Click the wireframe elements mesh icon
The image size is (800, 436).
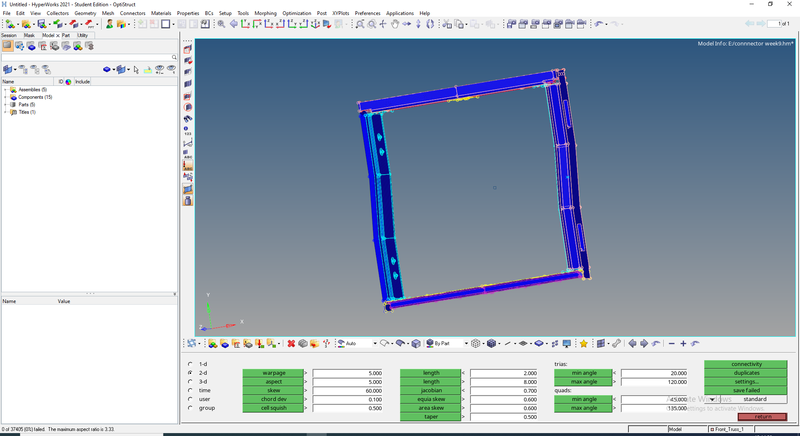476,344
